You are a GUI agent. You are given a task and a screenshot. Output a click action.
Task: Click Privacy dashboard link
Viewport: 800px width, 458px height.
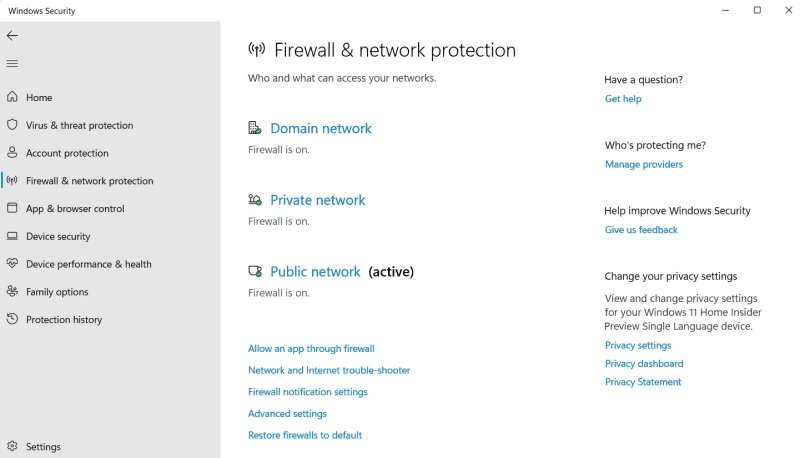[644, 364]
